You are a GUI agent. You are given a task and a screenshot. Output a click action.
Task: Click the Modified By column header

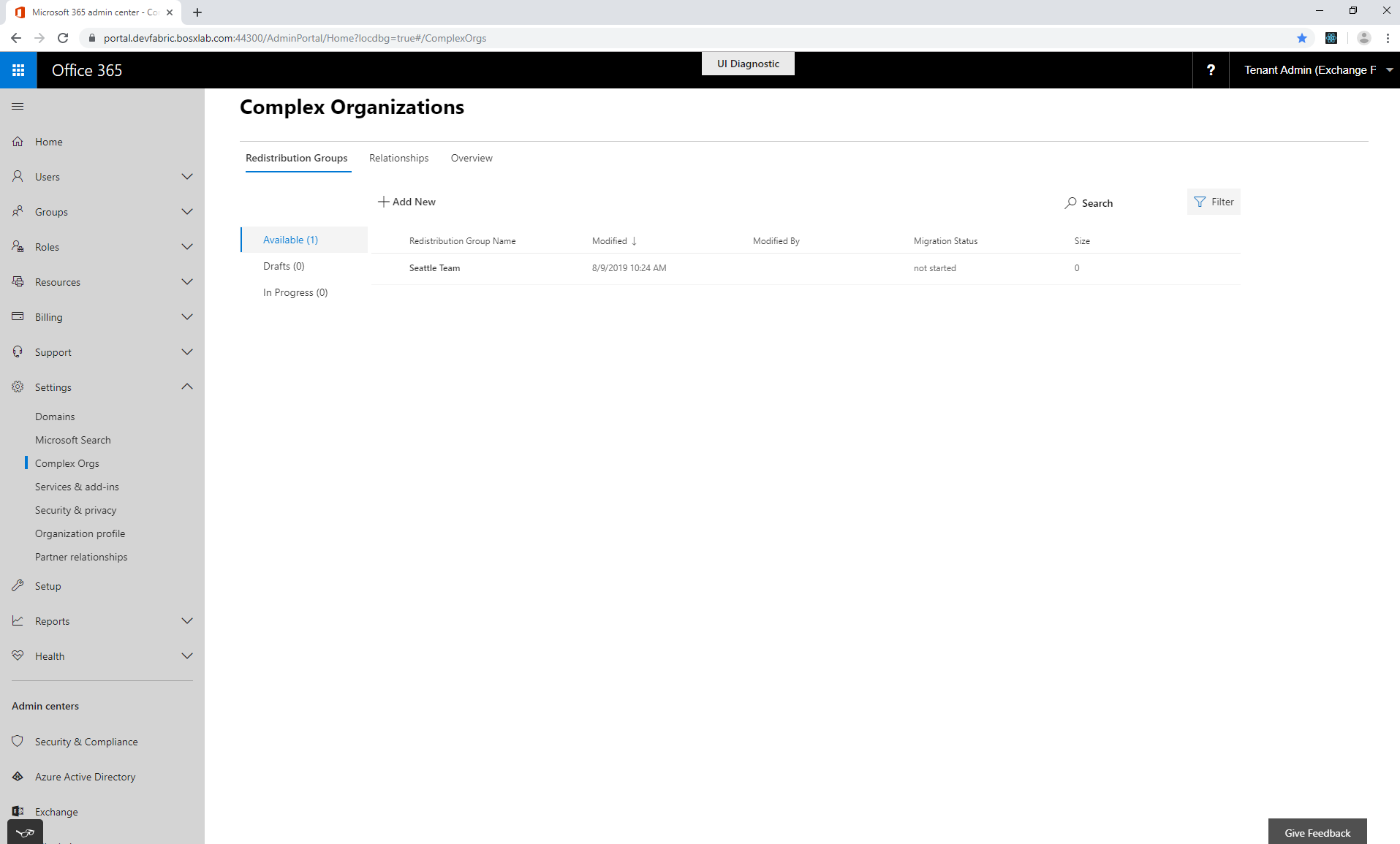(x=776, y=241)
